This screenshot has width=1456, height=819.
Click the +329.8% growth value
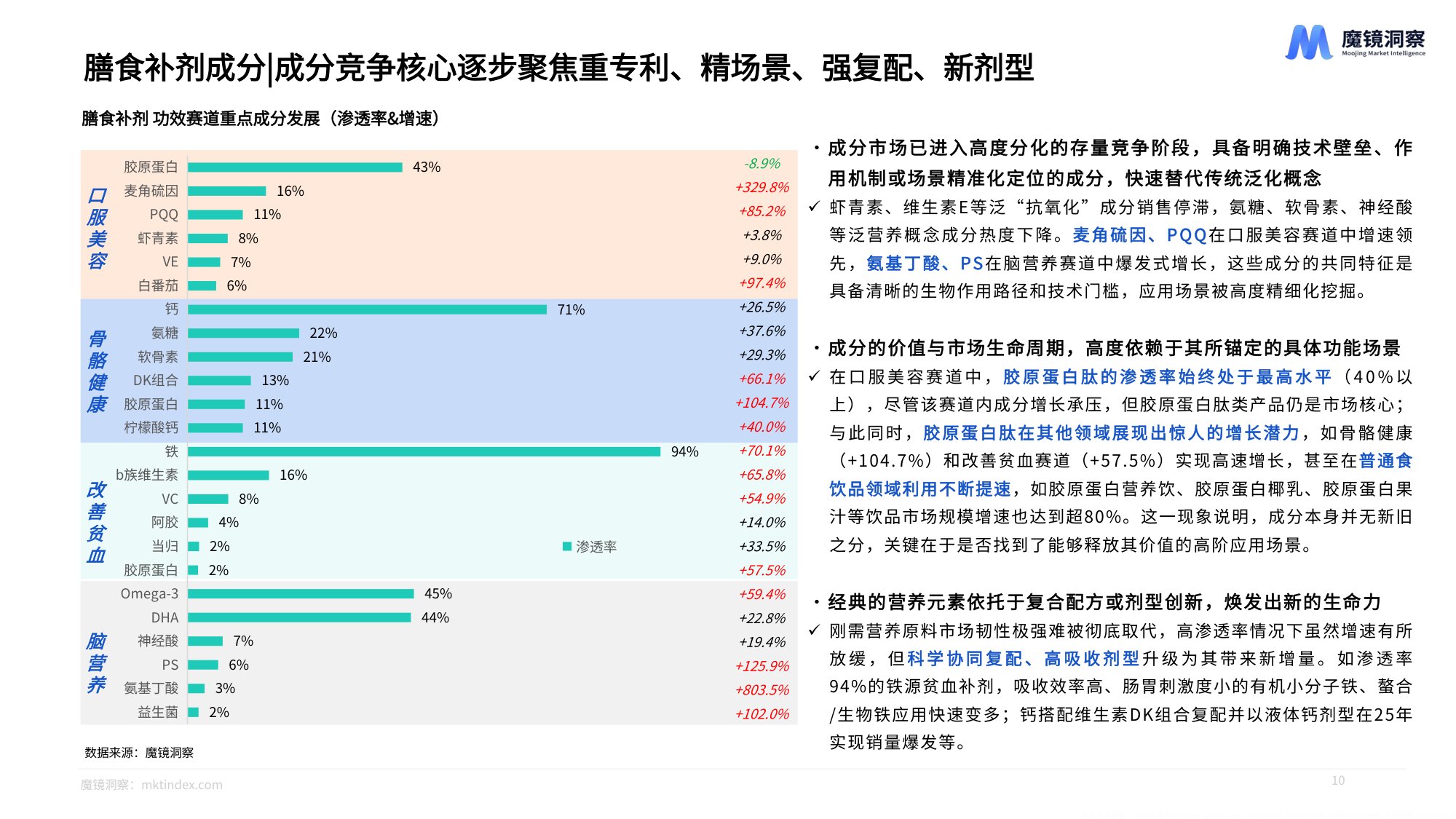point(762,187)
